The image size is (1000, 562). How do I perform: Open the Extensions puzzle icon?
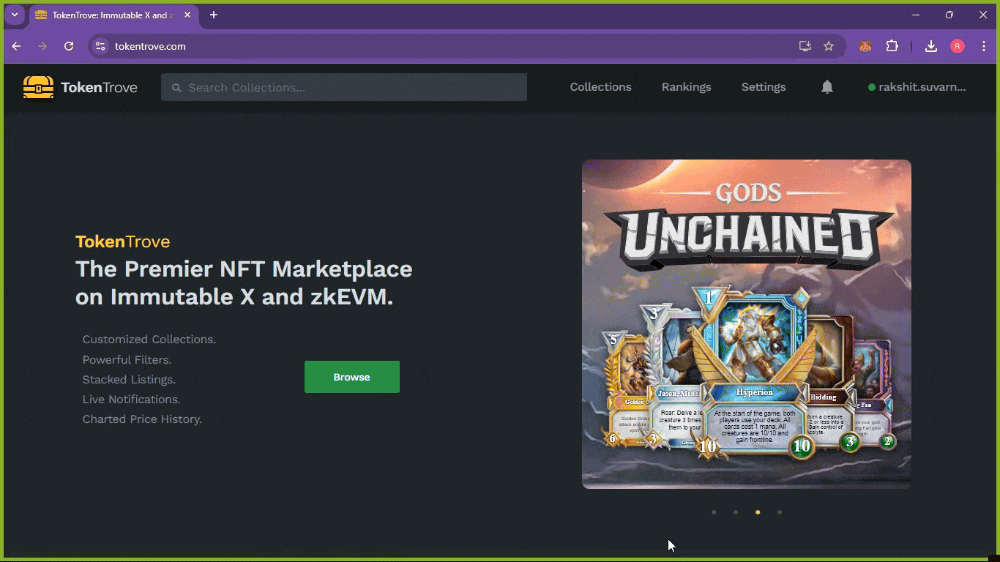pyautogui.click(x=892, y=46)
